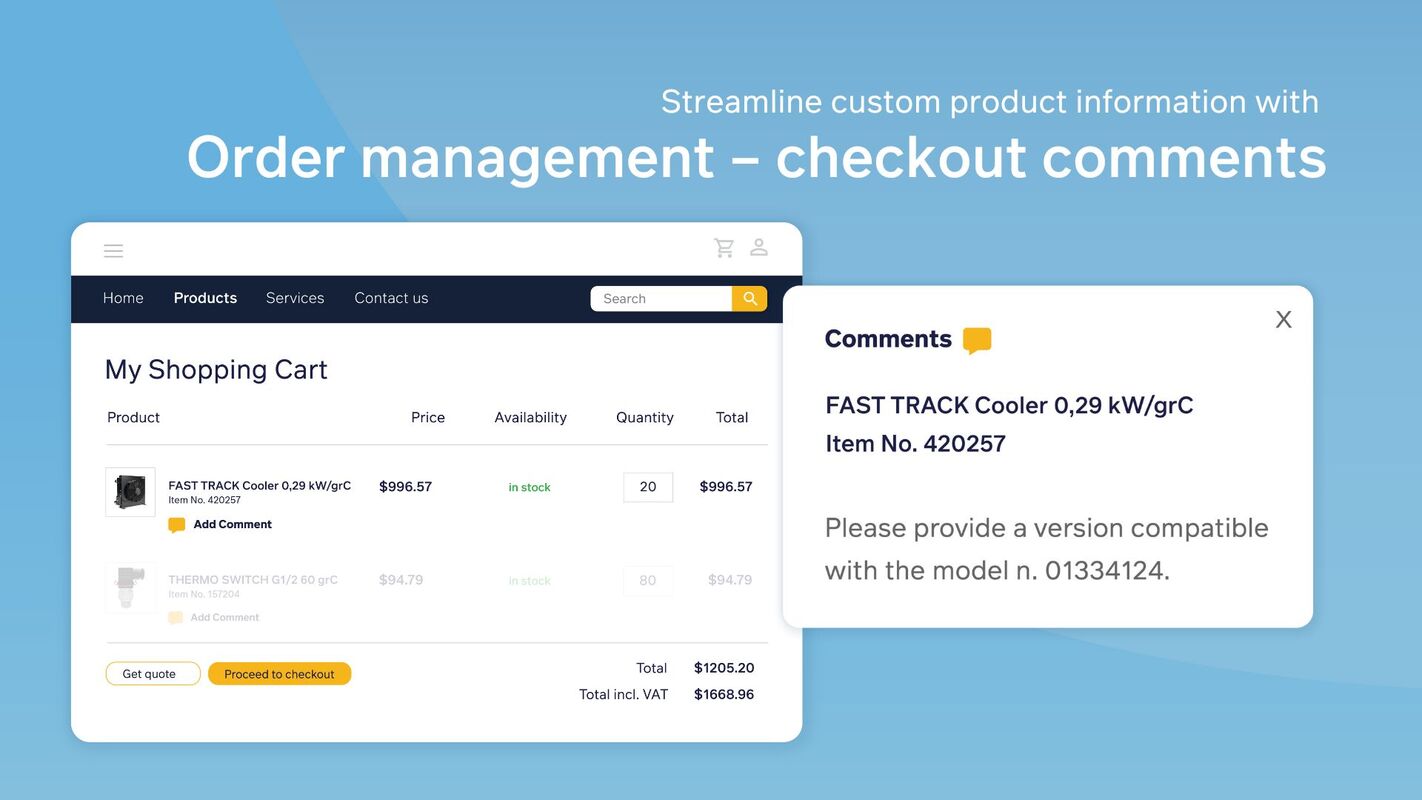The height and width of the screenshot is (800, 1422).
Task: Proceed to checkout
Action: (x=279, y=673)
